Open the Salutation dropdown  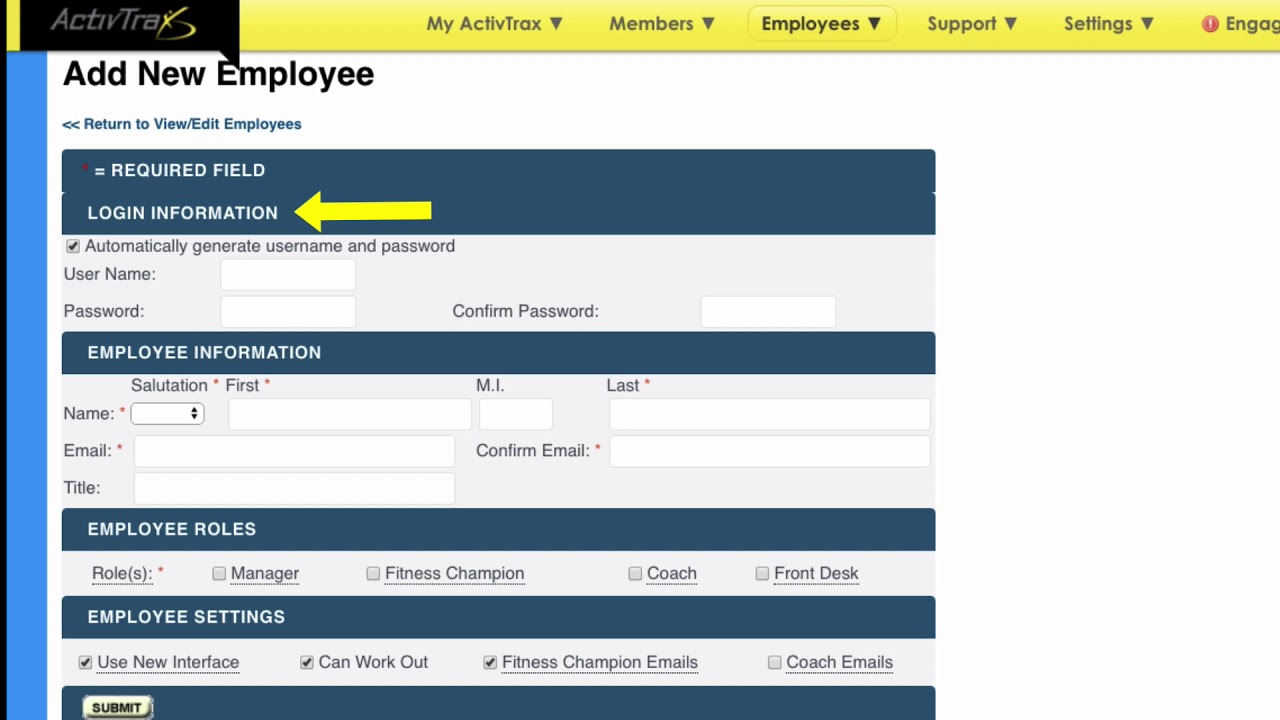[167, 413]
